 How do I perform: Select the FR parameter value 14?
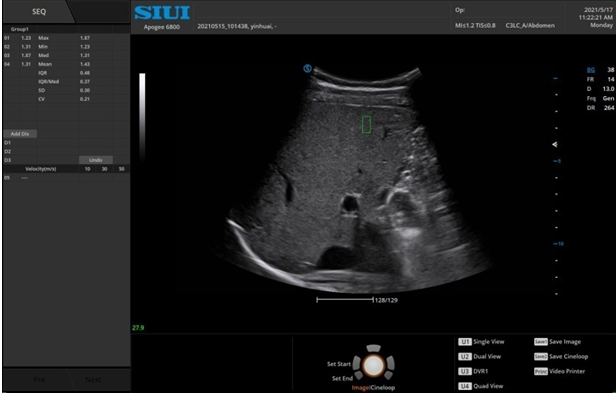point(610,79)
